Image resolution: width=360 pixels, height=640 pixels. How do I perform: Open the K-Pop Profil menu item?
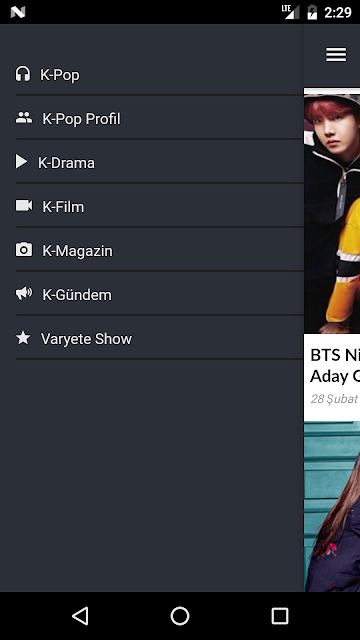160,118
